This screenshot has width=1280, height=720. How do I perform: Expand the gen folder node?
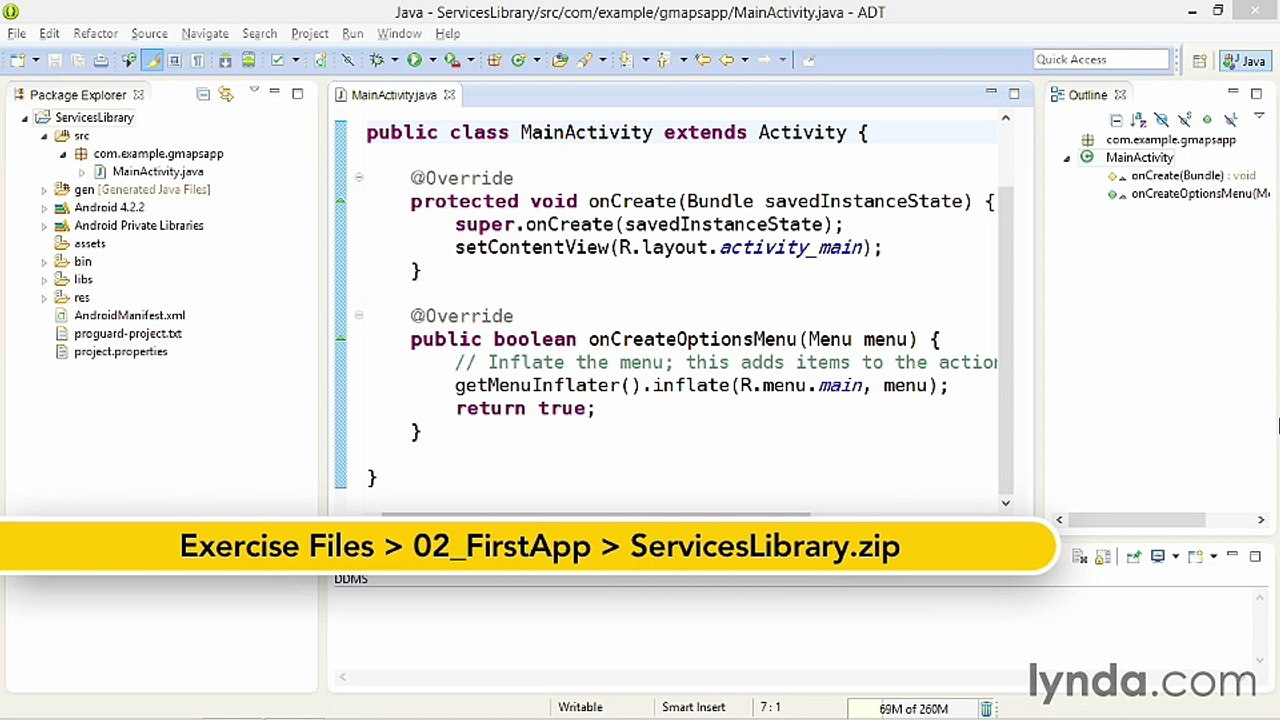pyautogui.click(x=44, y=190)
